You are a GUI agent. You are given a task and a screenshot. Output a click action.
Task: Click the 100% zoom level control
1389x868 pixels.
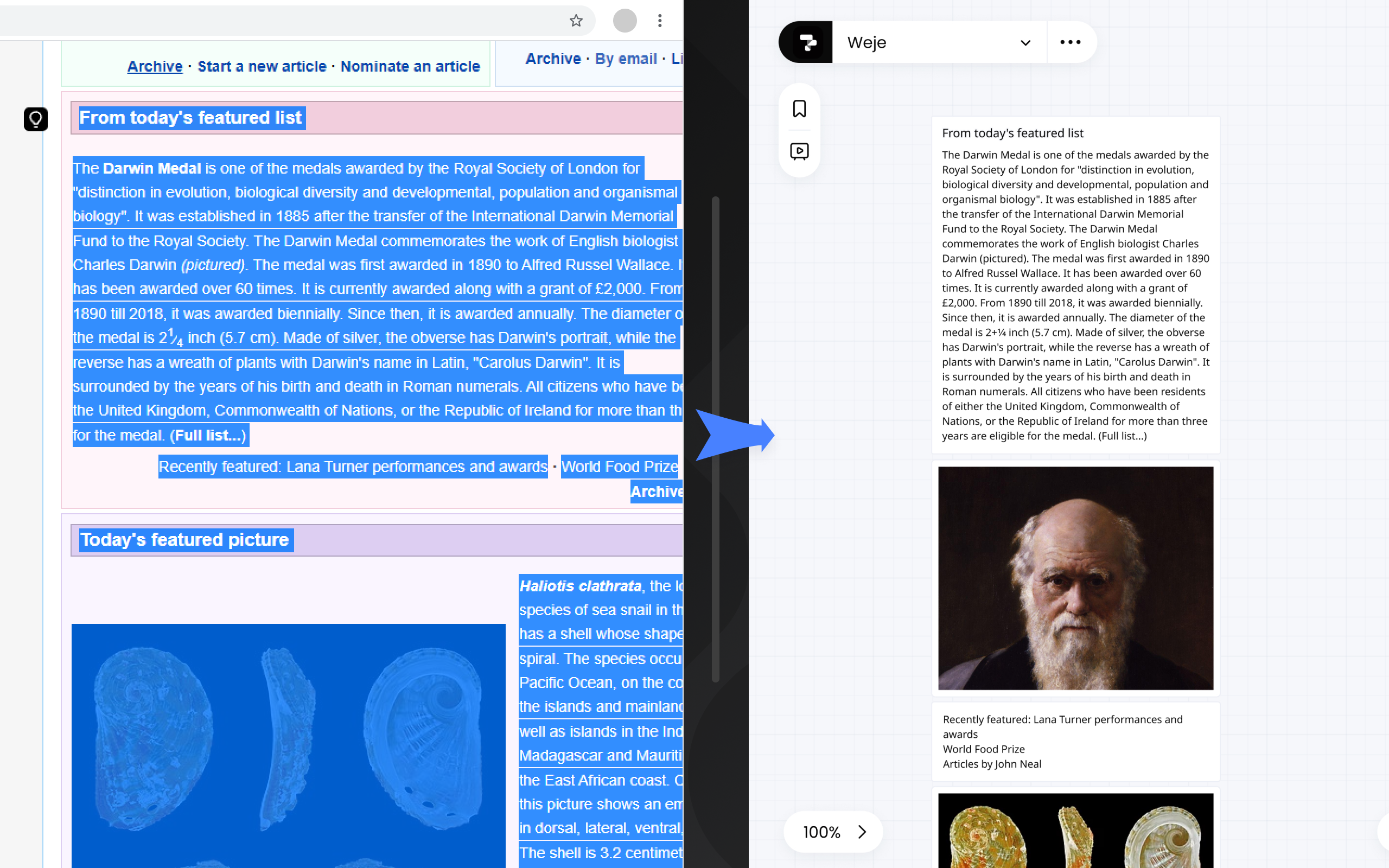point(821,831)
